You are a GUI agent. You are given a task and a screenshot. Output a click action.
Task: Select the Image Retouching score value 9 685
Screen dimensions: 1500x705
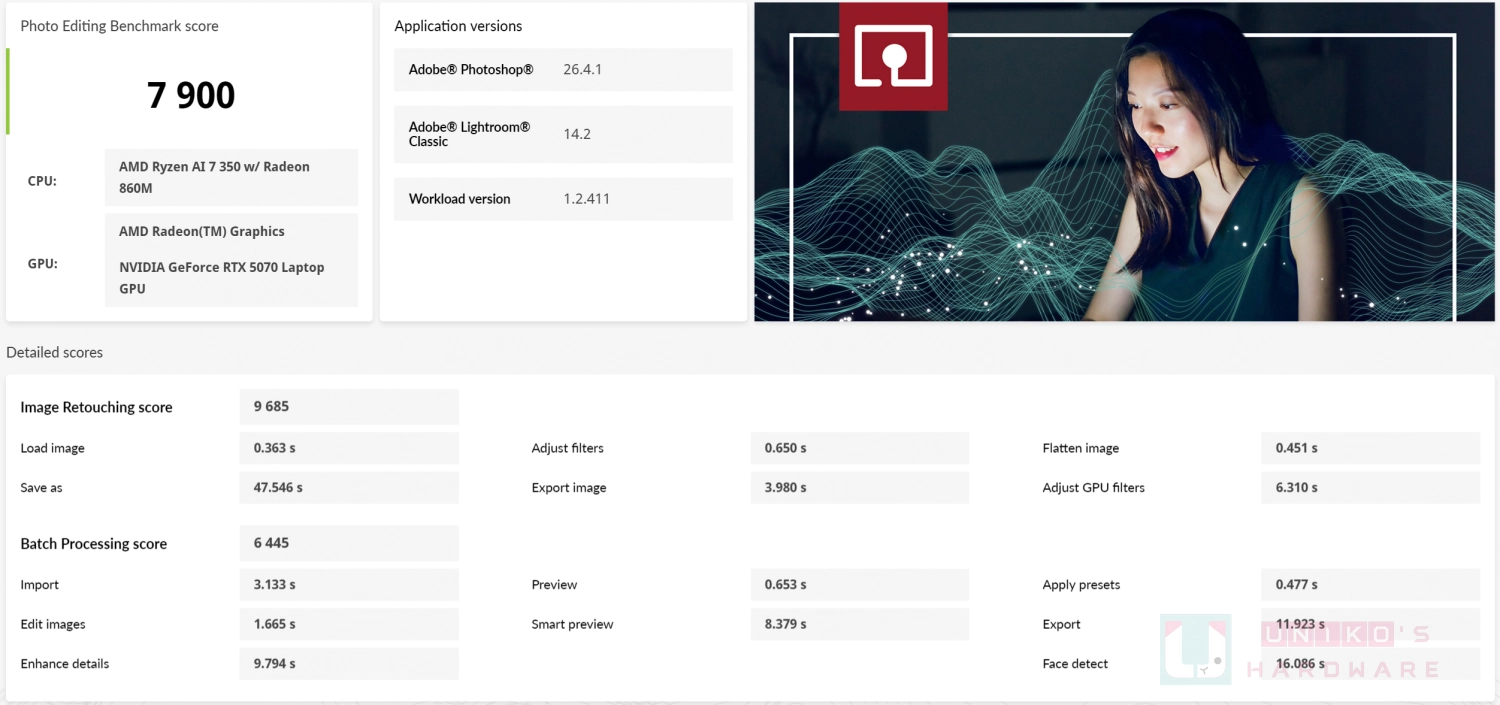(349, 407)
